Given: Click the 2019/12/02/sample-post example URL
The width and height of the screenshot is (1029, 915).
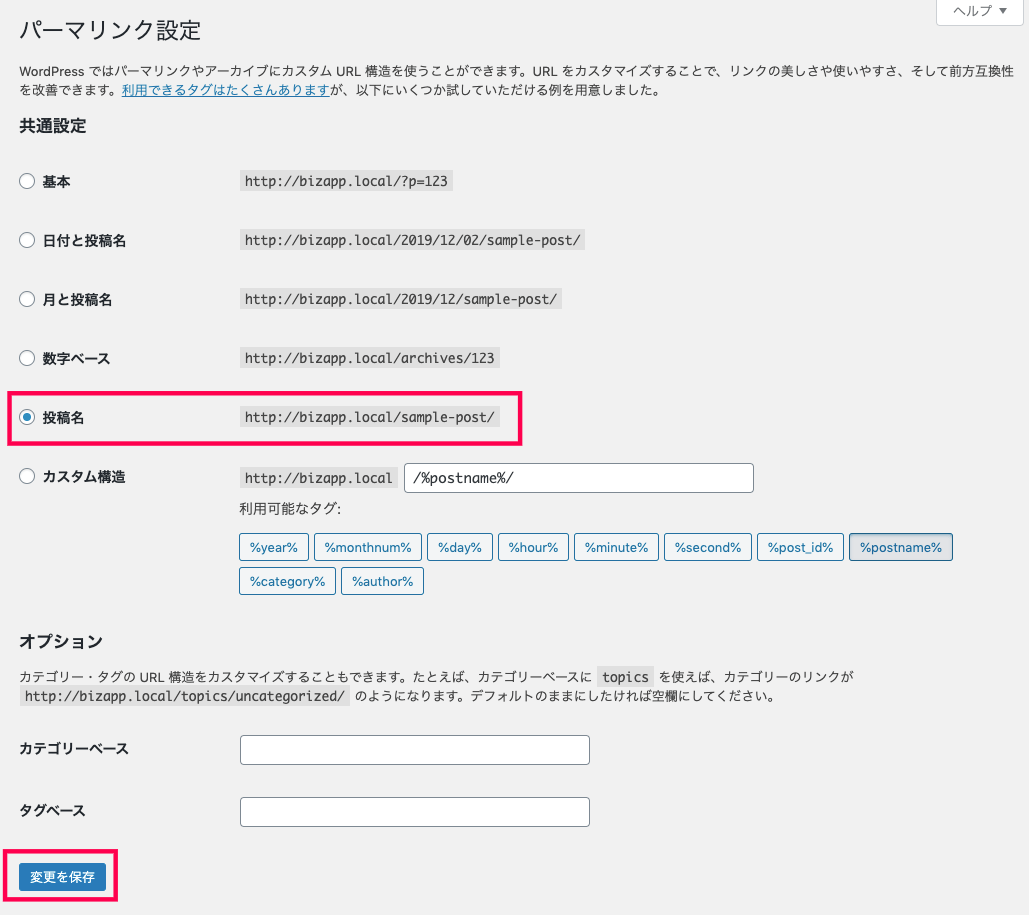Looking at the screenshot, I should 412,240.
